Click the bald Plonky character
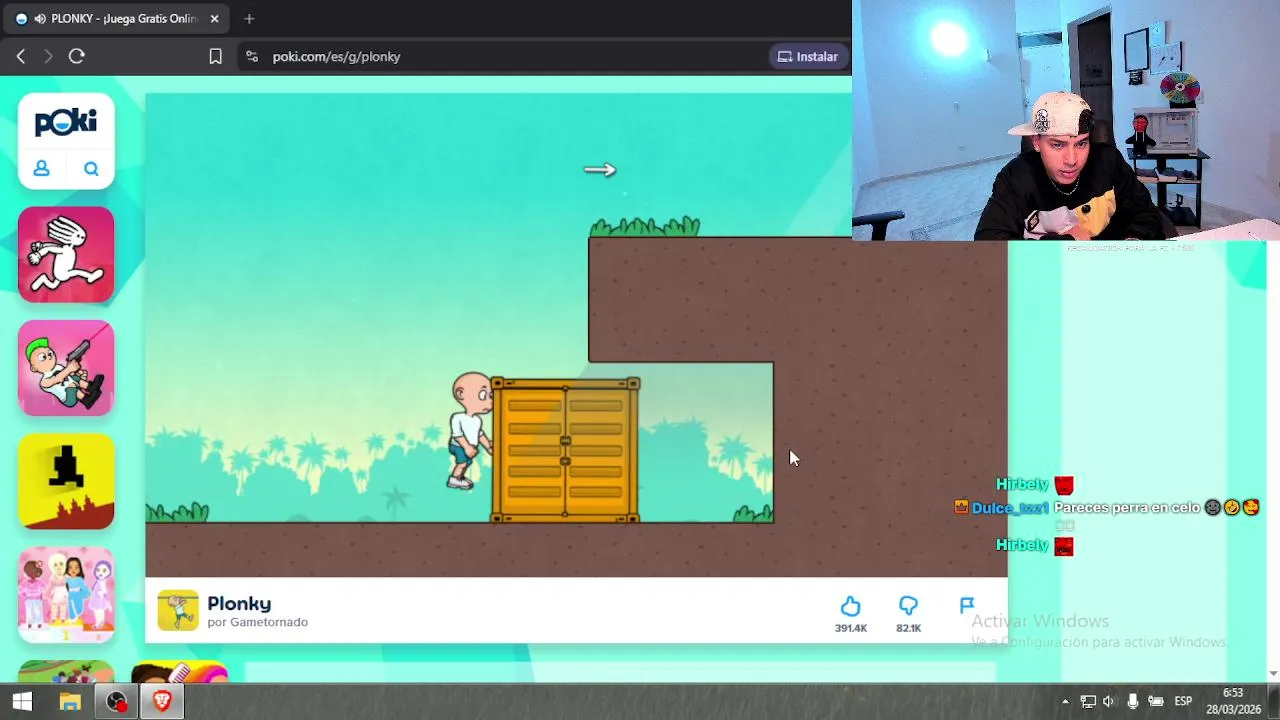 pos(470,431)
